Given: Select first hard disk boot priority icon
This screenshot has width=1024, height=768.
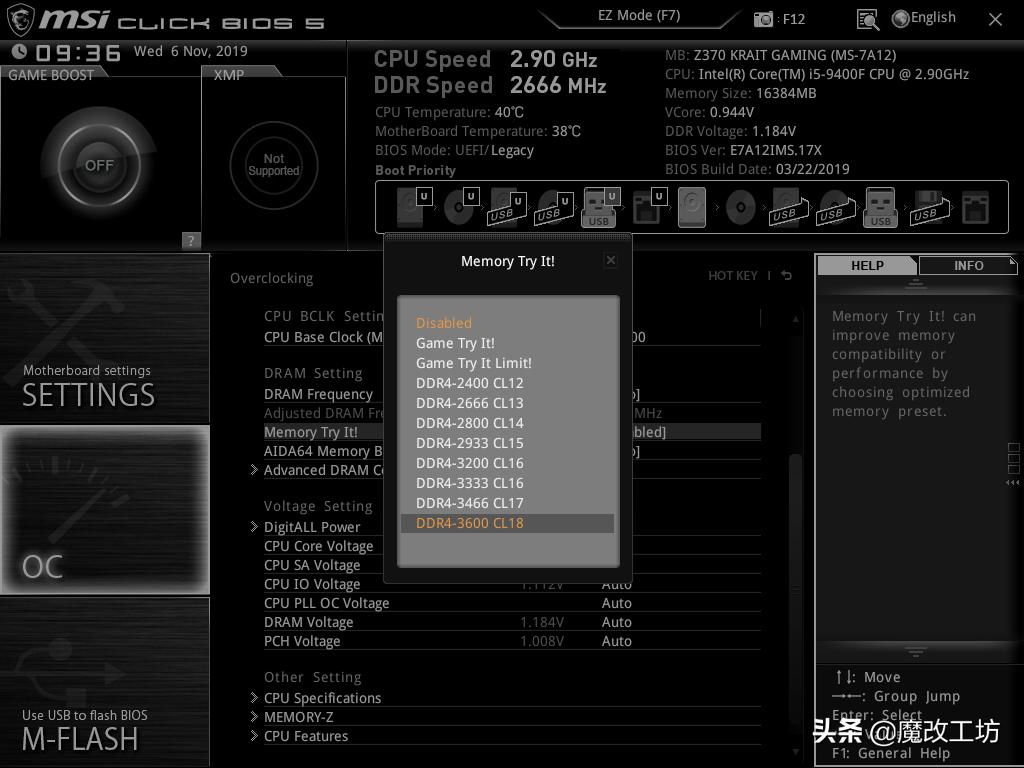Looking at the screenshot, I should (414, 207).
